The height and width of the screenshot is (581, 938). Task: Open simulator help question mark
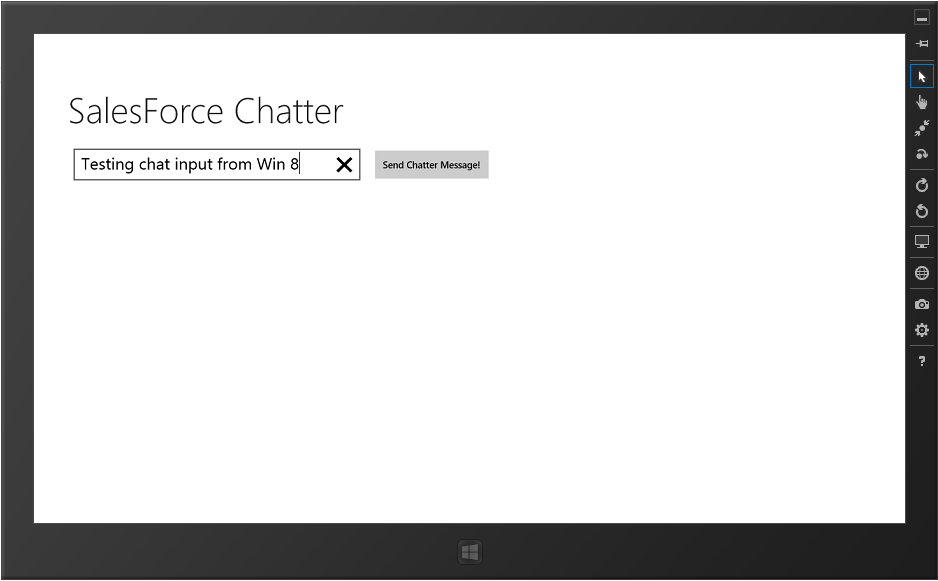[x=922, y=361]
